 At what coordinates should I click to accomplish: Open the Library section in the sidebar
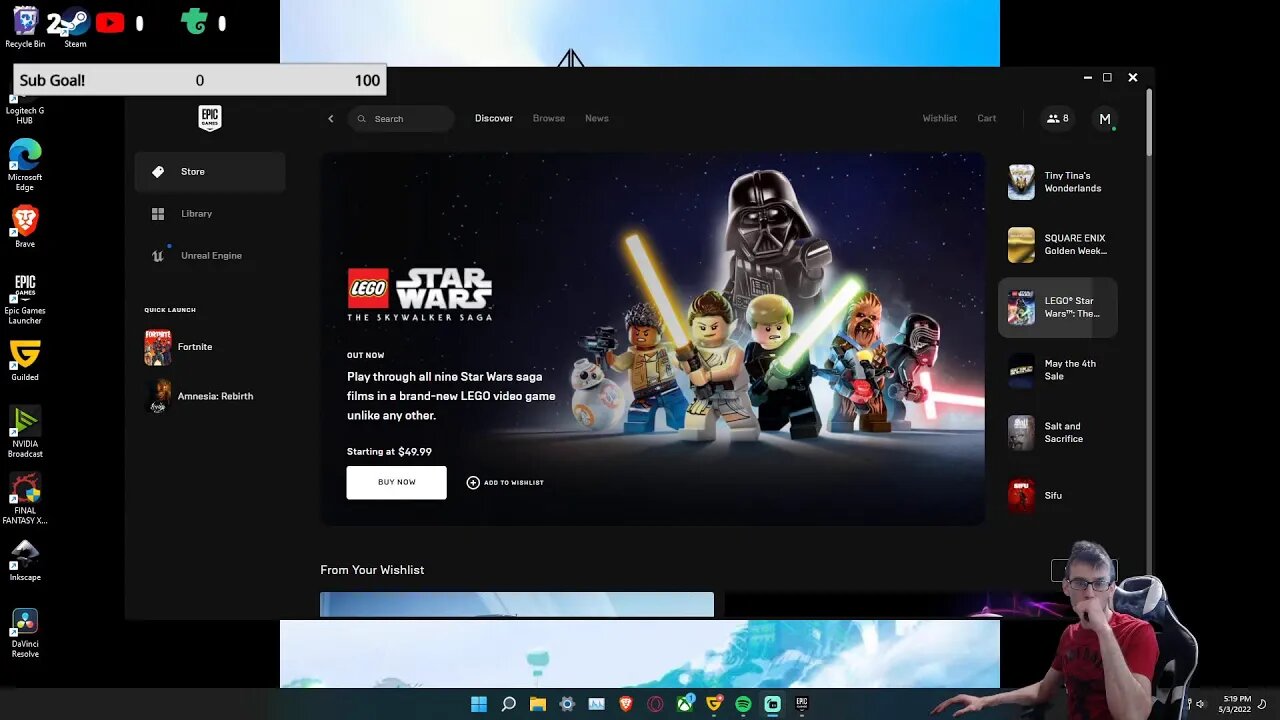[210, 214]
